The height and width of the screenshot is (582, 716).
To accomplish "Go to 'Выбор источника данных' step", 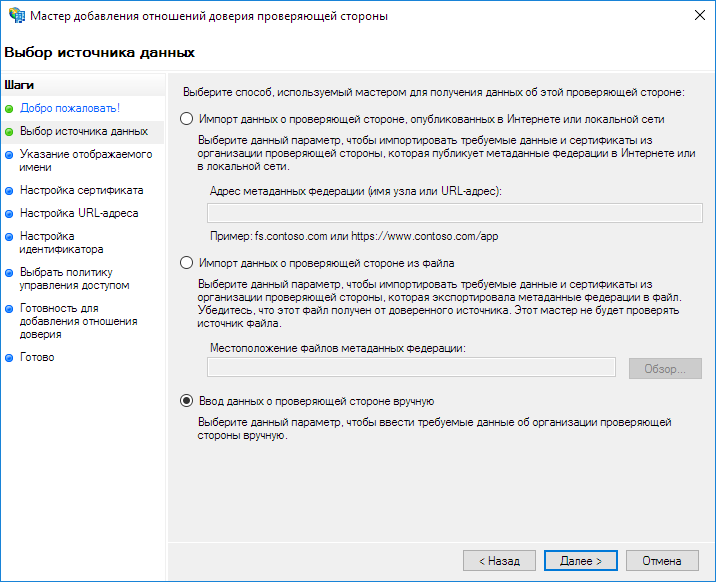I will (x=84, y=131).
